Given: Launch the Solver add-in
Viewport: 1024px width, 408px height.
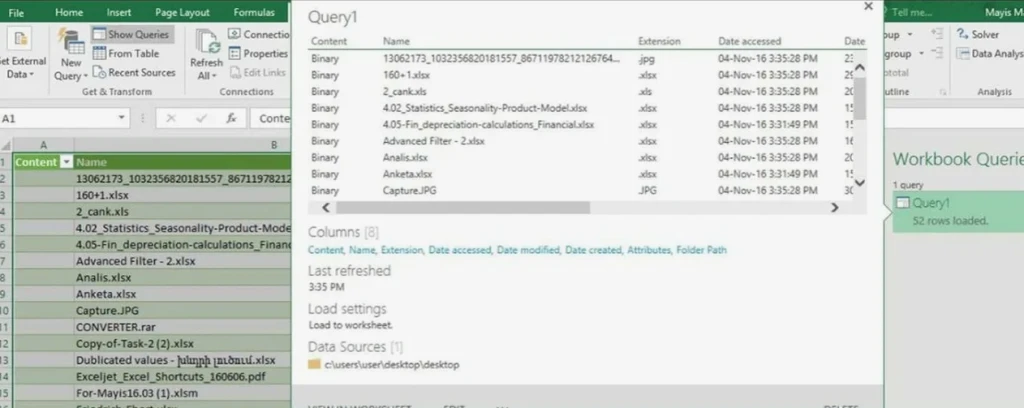Looking at the screenshot, I should pyautogui.click(x=978, y=35).
